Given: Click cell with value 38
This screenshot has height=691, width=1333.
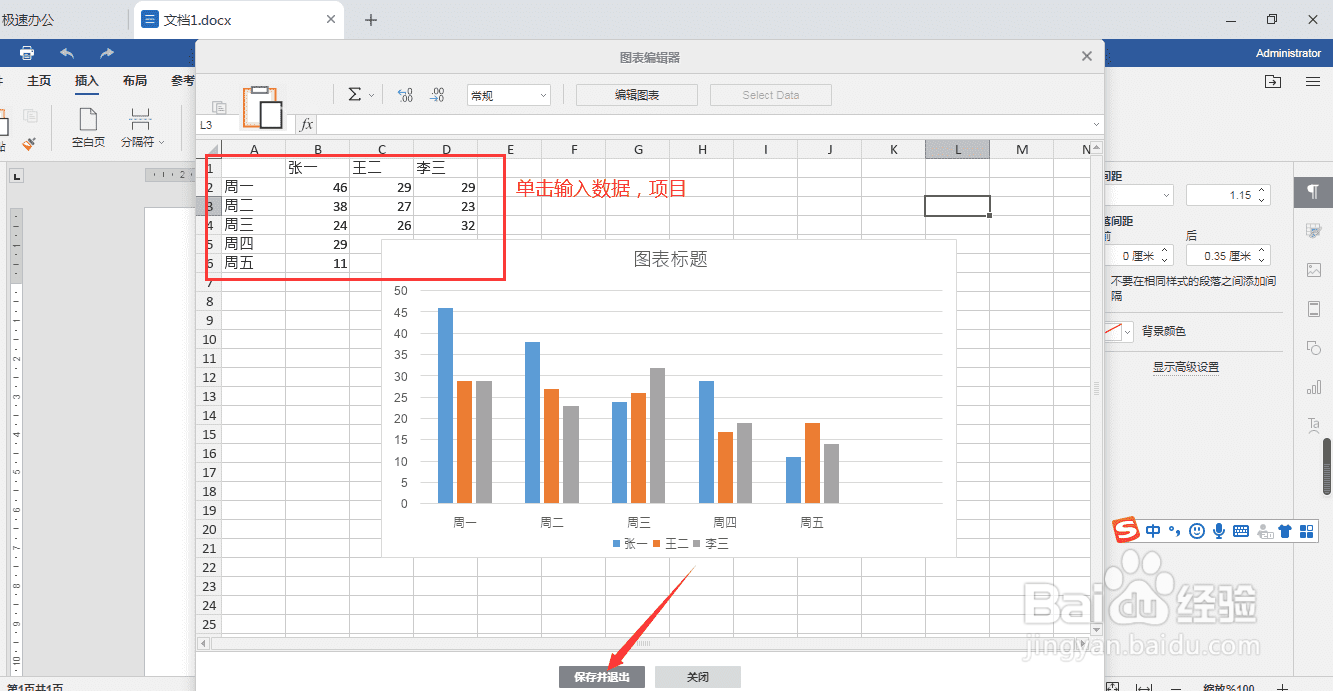Looking at the screenshot, I should click(318, 206).
